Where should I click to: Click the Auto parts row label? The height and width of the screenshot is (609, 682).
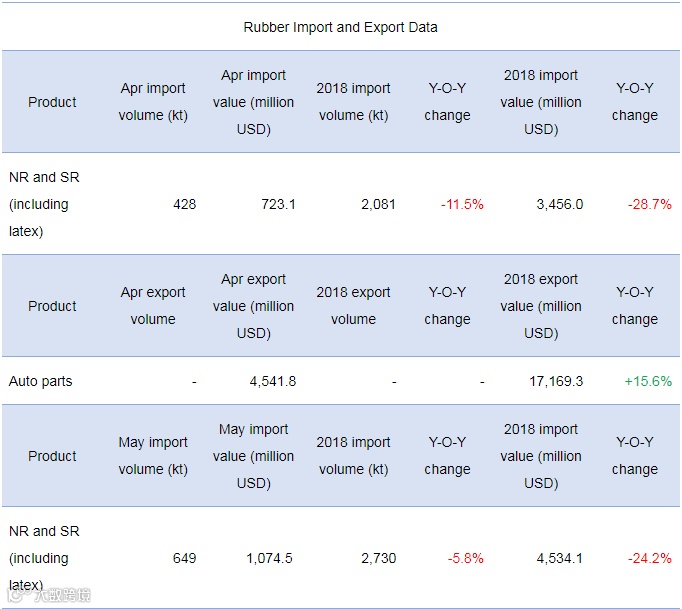pyautogui.click(x=41, y=381)
